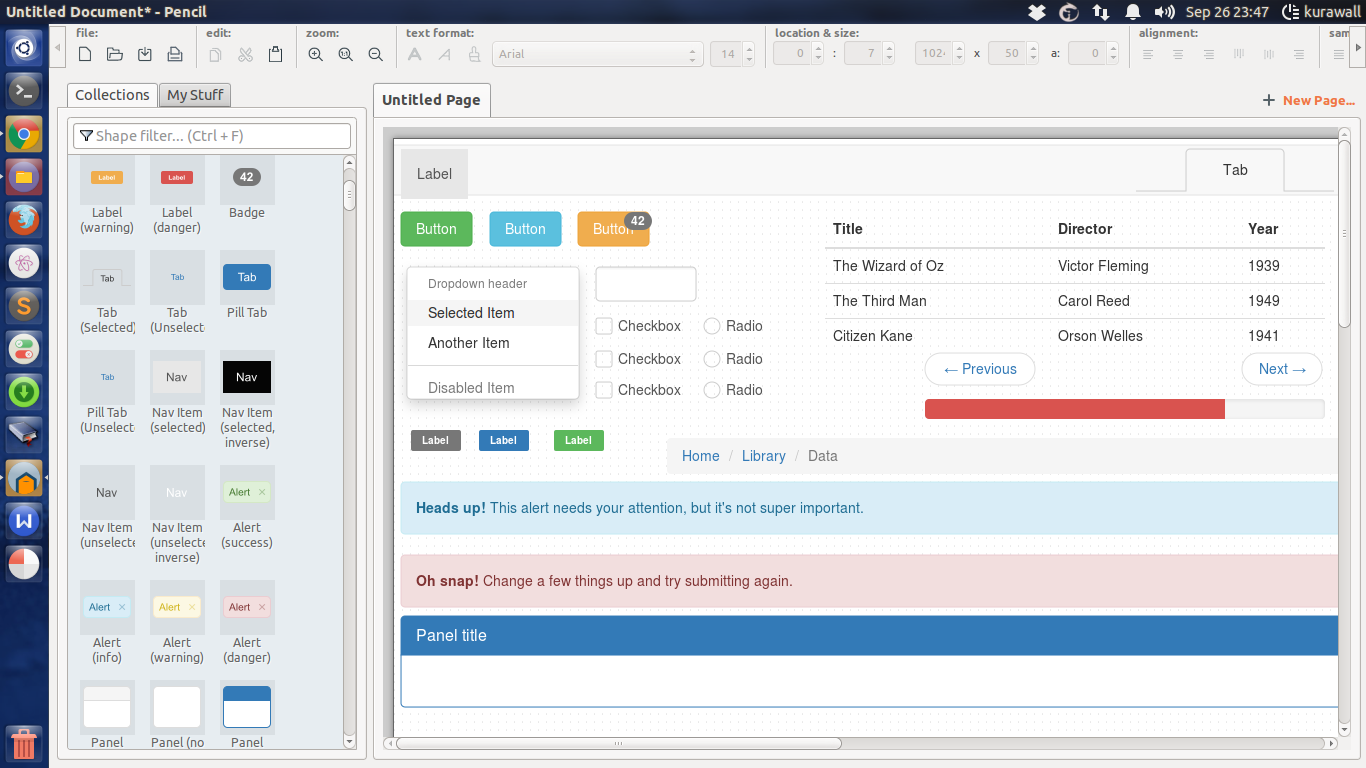Select the Alert (success) shape thumbnail

tap(247, 507)
